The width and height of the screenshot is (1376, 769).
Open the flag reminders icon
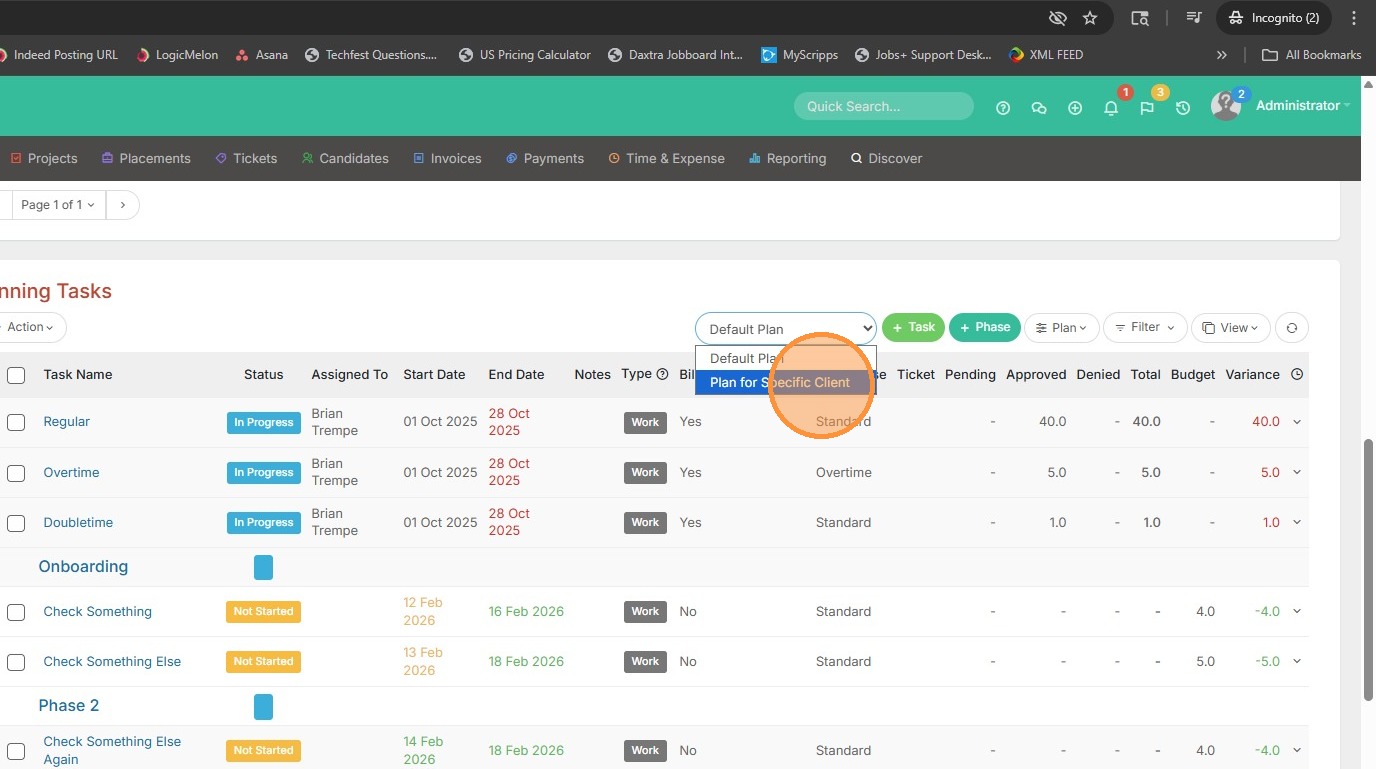[1147, 108]
